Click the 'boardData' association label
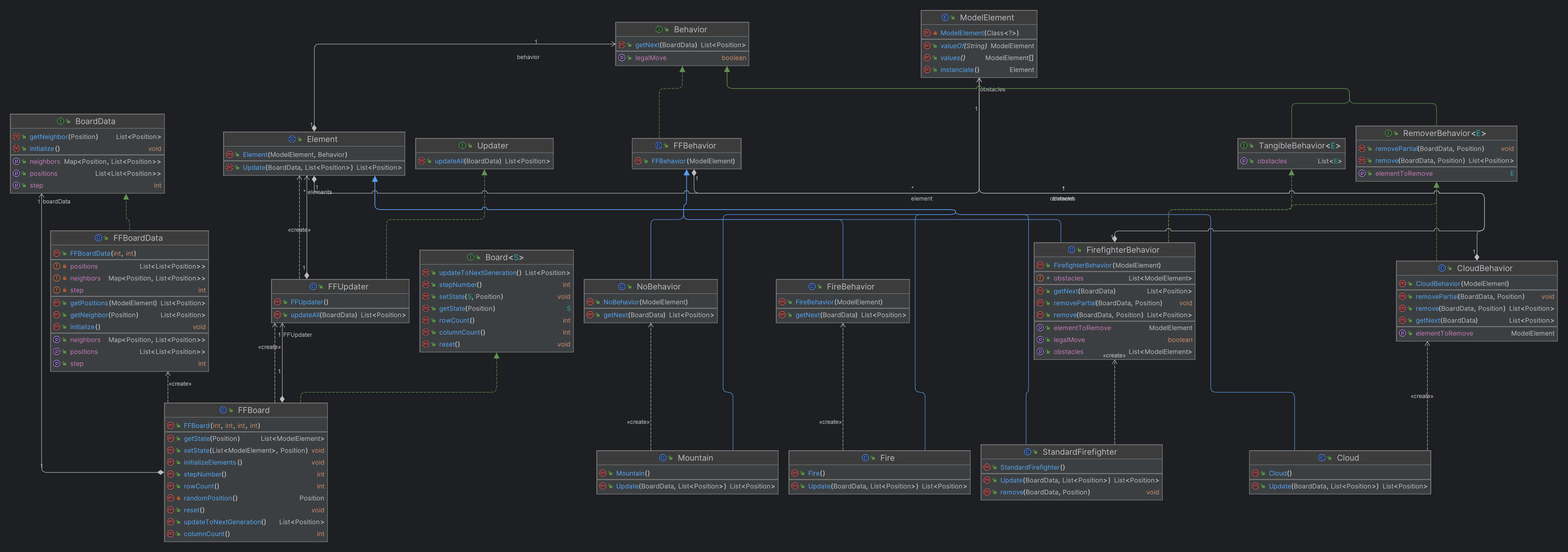Screen dimensions: 1568x552 click(x=56, y=202)
